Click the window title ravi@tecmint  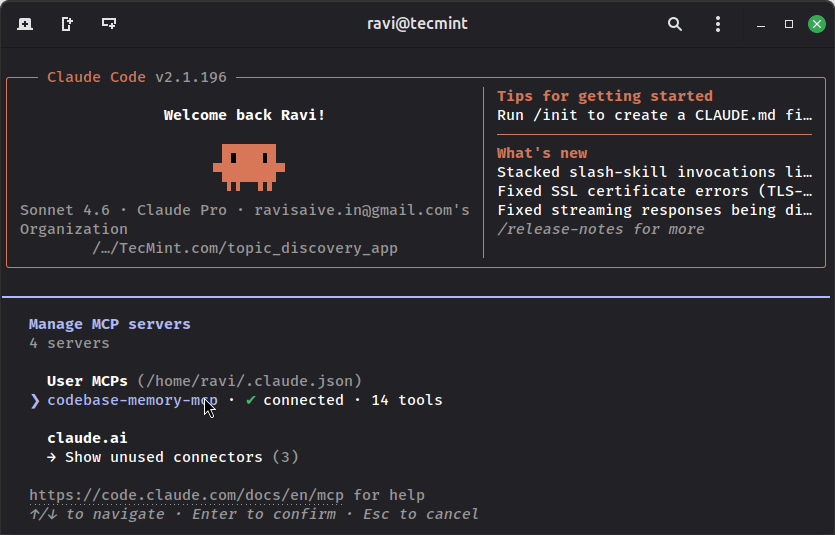[417, 24]
